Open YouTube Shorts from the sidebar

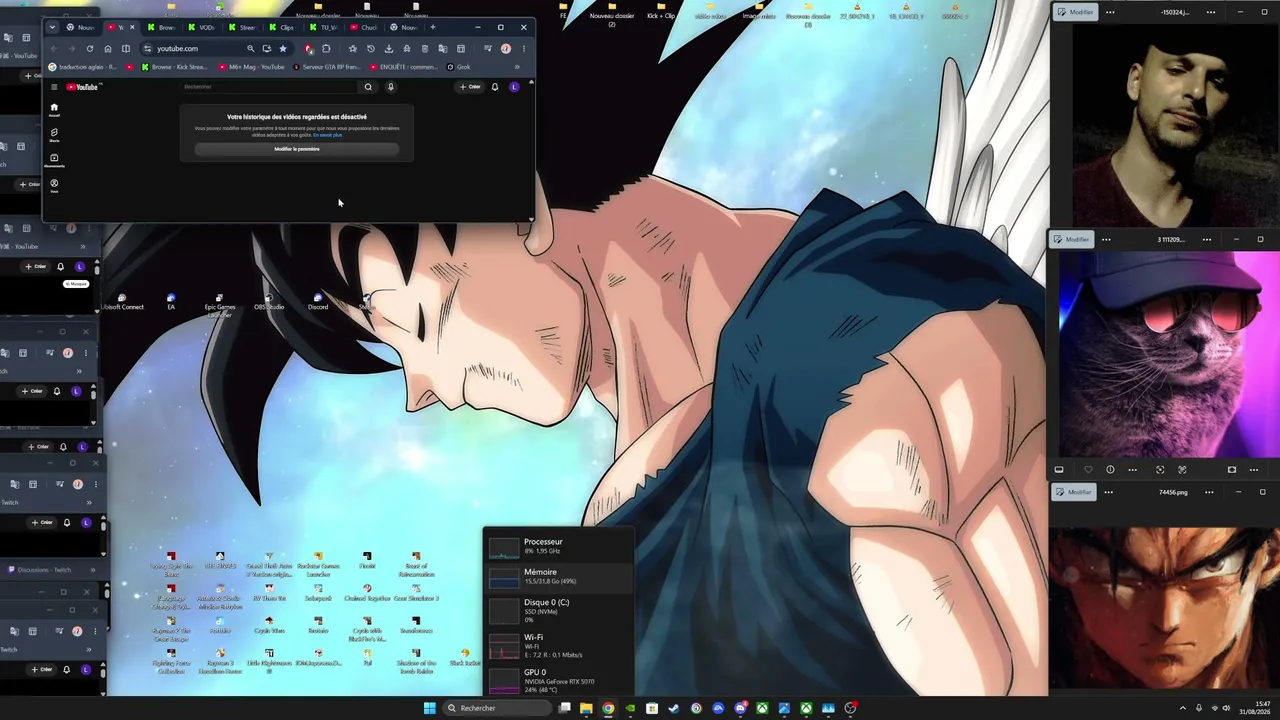pyautogui.click(x=54, y=135)
